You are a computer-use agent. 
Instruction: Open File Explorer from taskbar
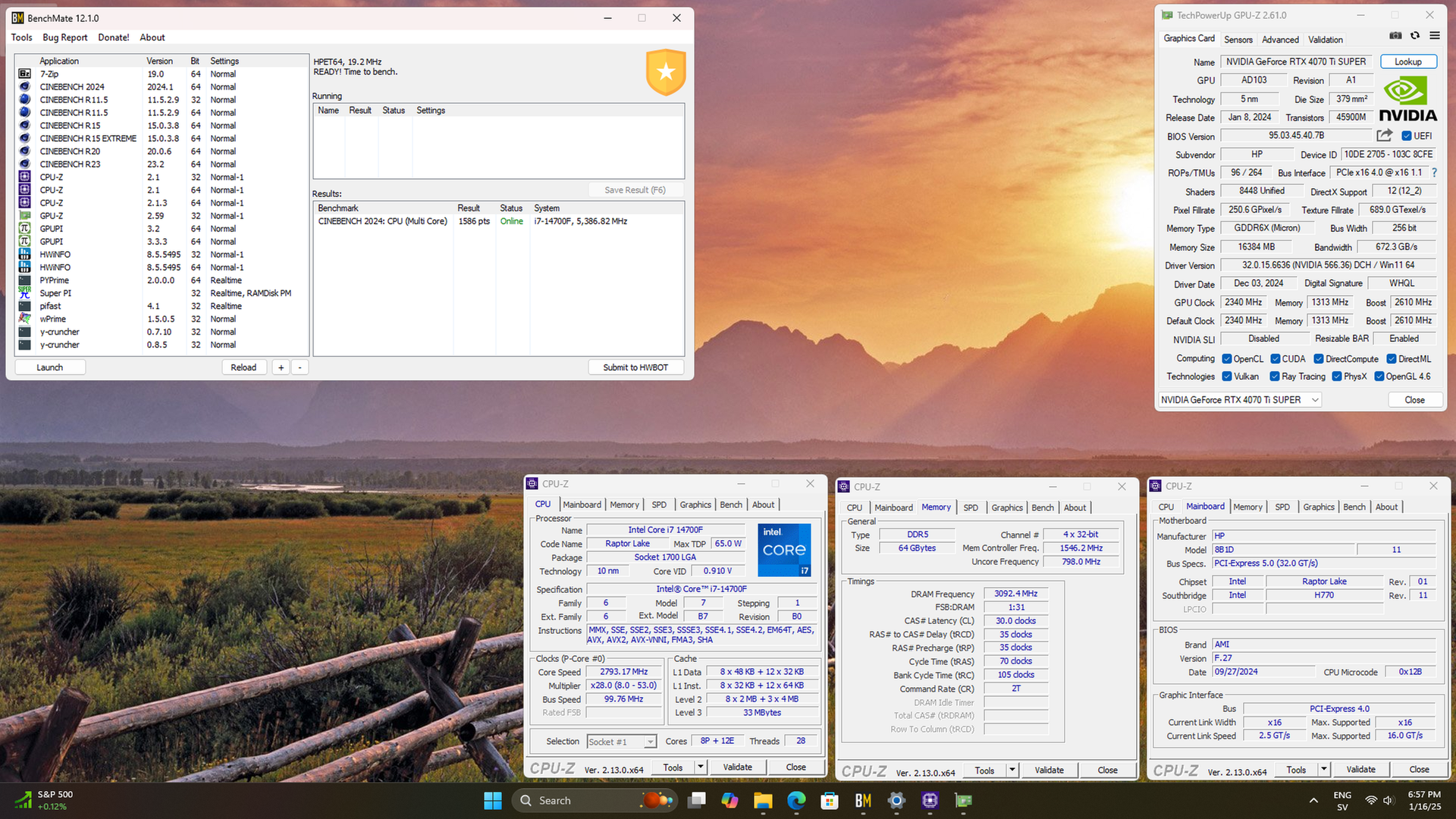(763, 800)
